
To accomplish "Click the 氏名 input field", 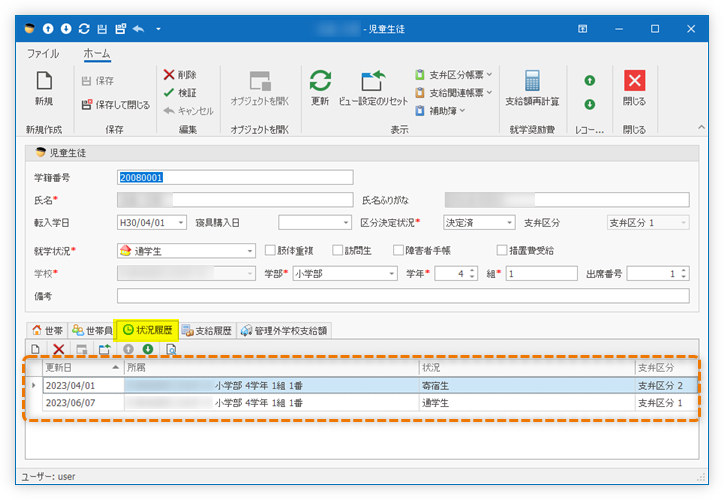I will coord(235,200).
